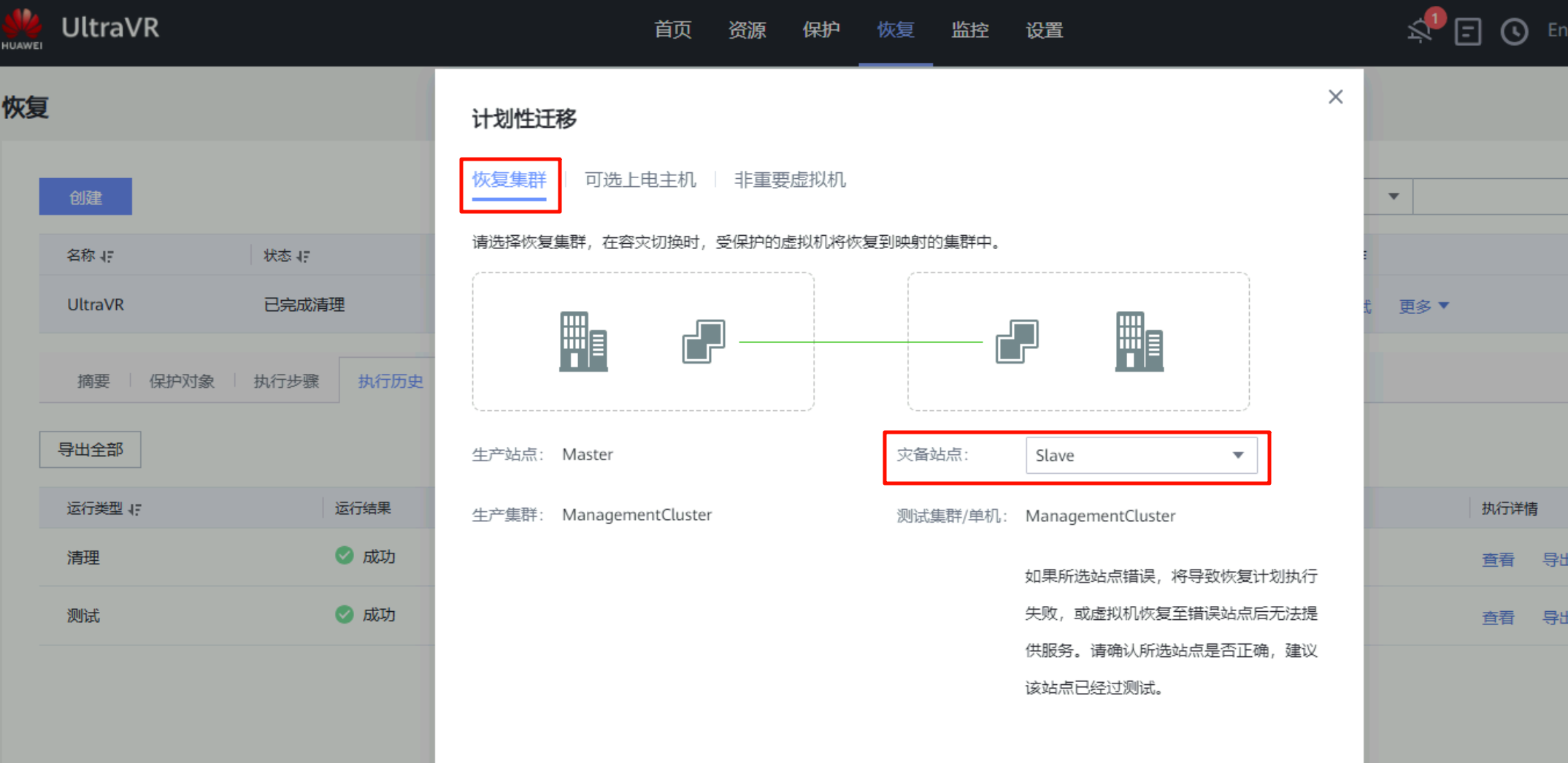This screenshot has height=763, width=1568.
Task: Open the filter dropdown beside search box
Action: [1394, 196]
